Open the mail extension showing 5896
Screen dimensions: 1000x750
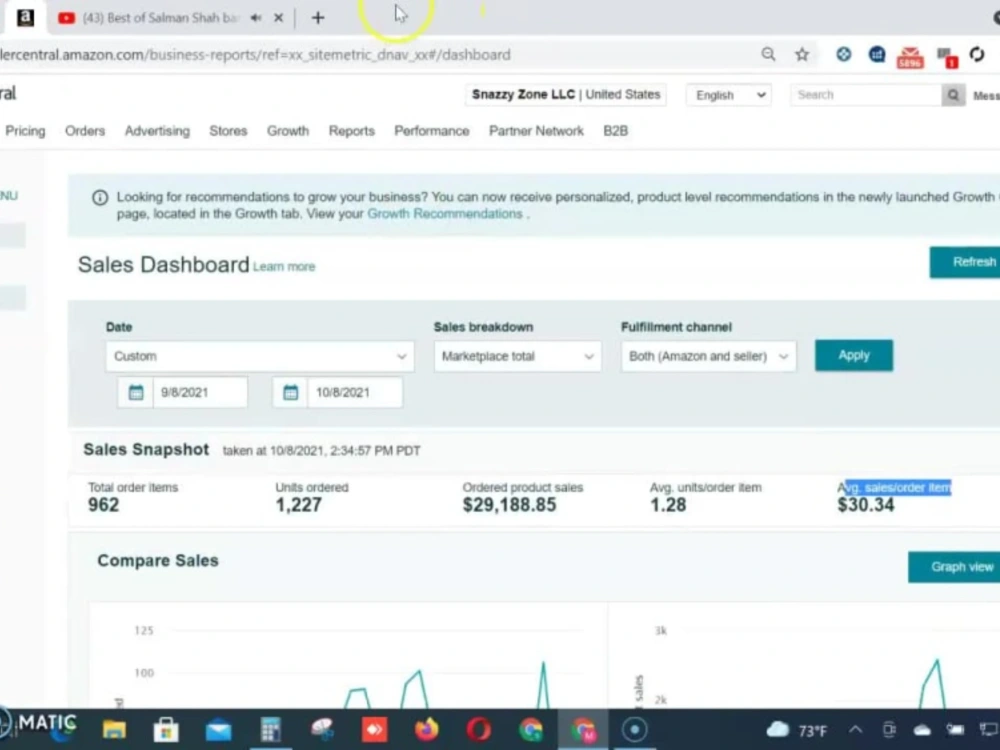pyautogui.click(x=910, y=57)
